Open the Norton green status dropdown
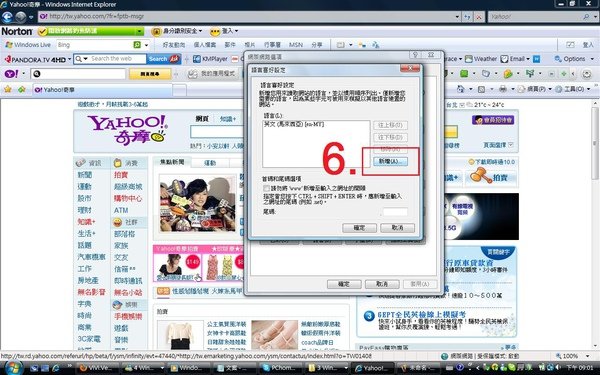This screenshot has width=600, height=375. pyautogui.click(x=140, y=31)
